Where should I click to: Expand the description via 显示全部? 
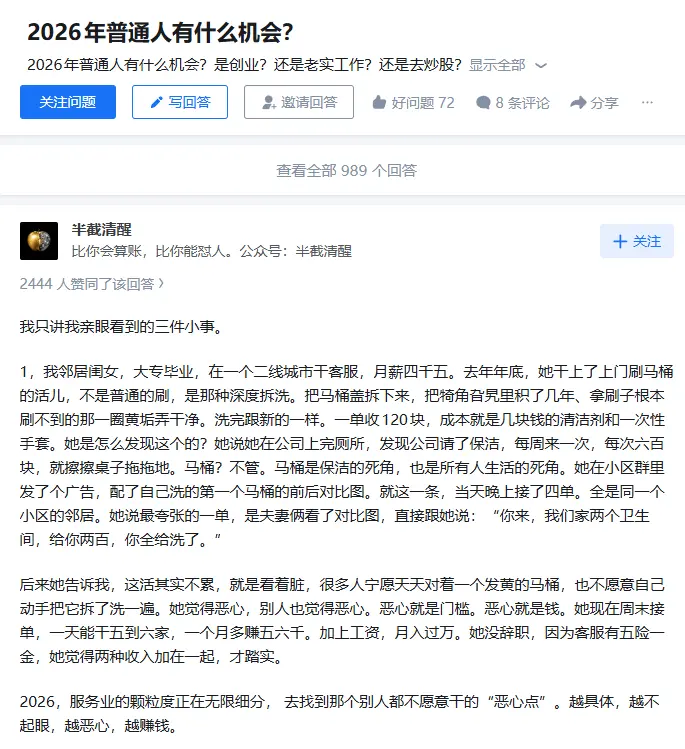click(497, 65)
